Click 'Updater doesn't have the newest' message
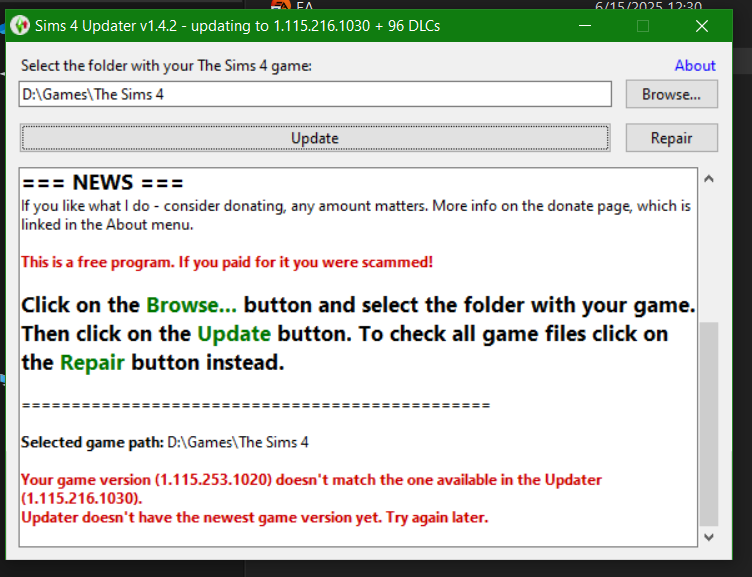Screen dimensions: 752x577 click(x=255, y=518)
